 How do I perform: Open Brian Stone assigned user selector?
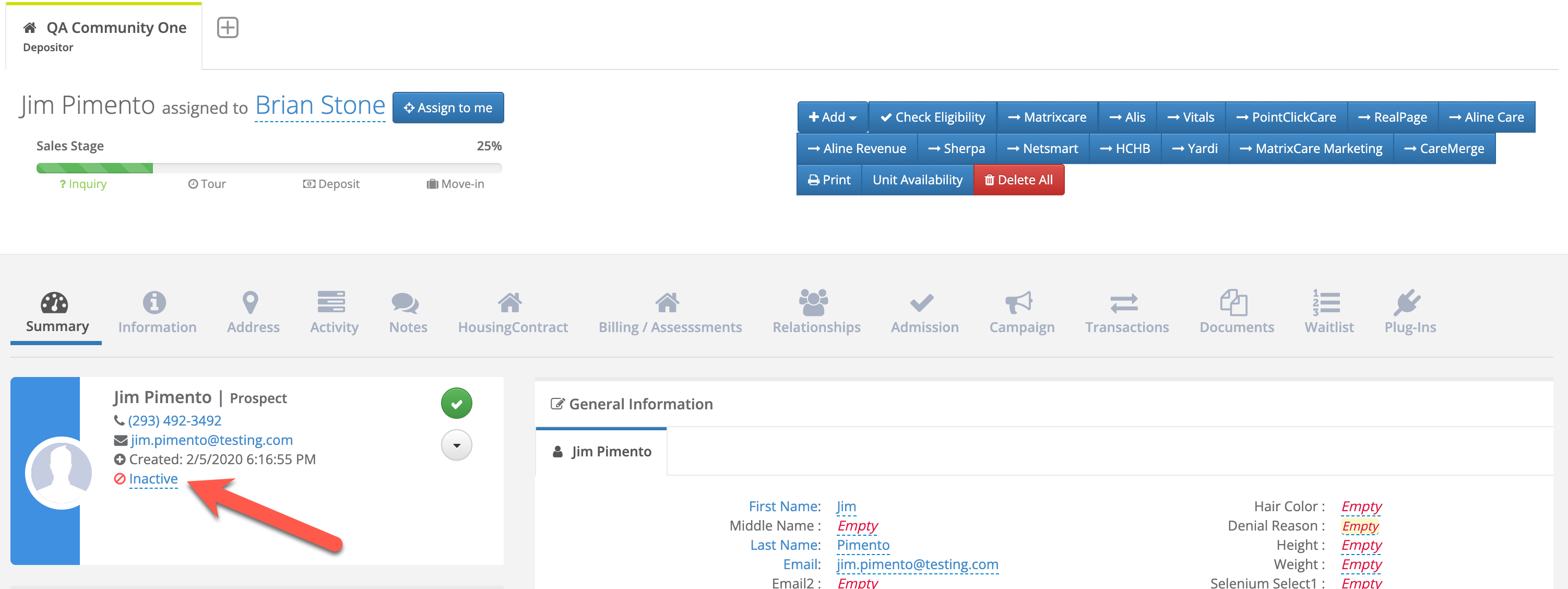click(x=319, y=106)
